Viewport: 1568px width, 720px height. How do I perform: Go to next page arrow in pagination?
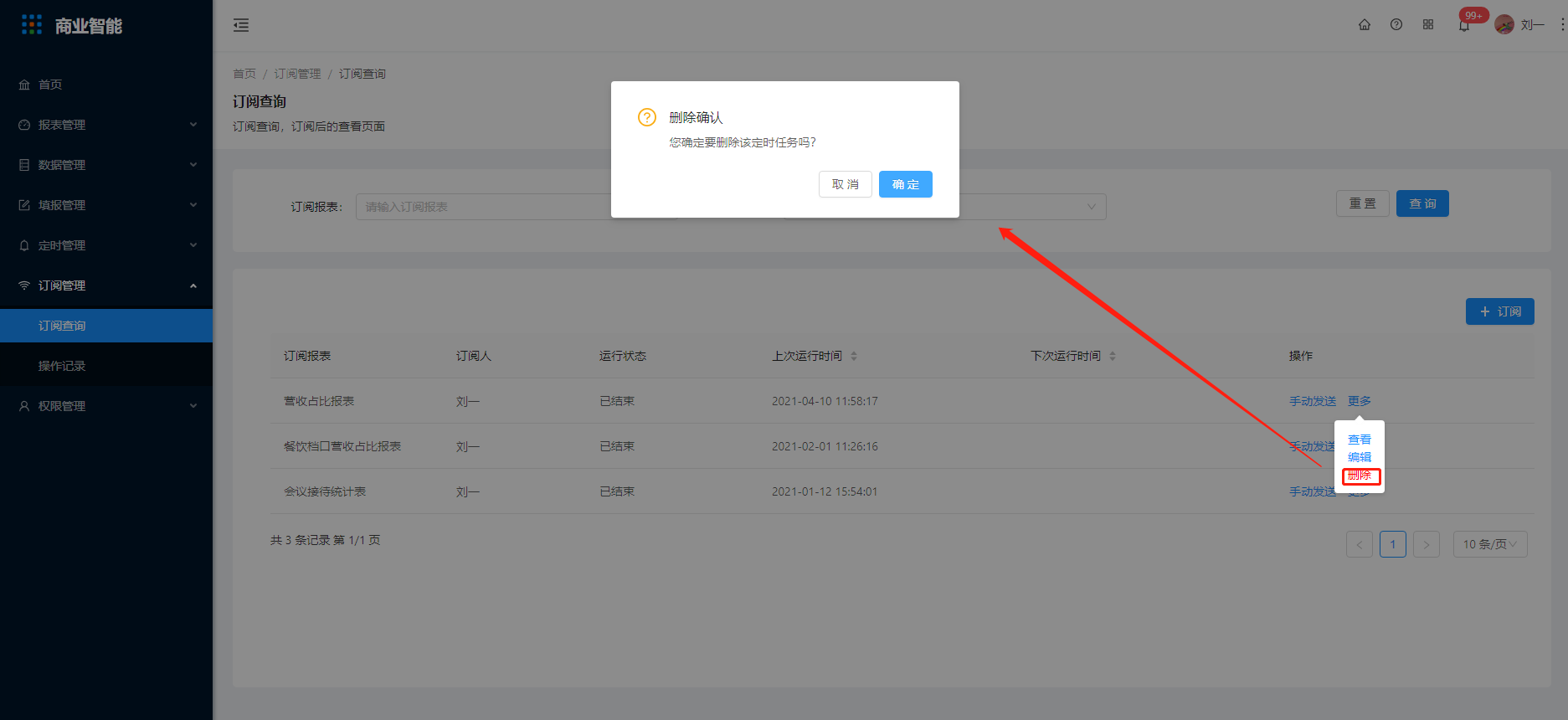coord(1427,544)
